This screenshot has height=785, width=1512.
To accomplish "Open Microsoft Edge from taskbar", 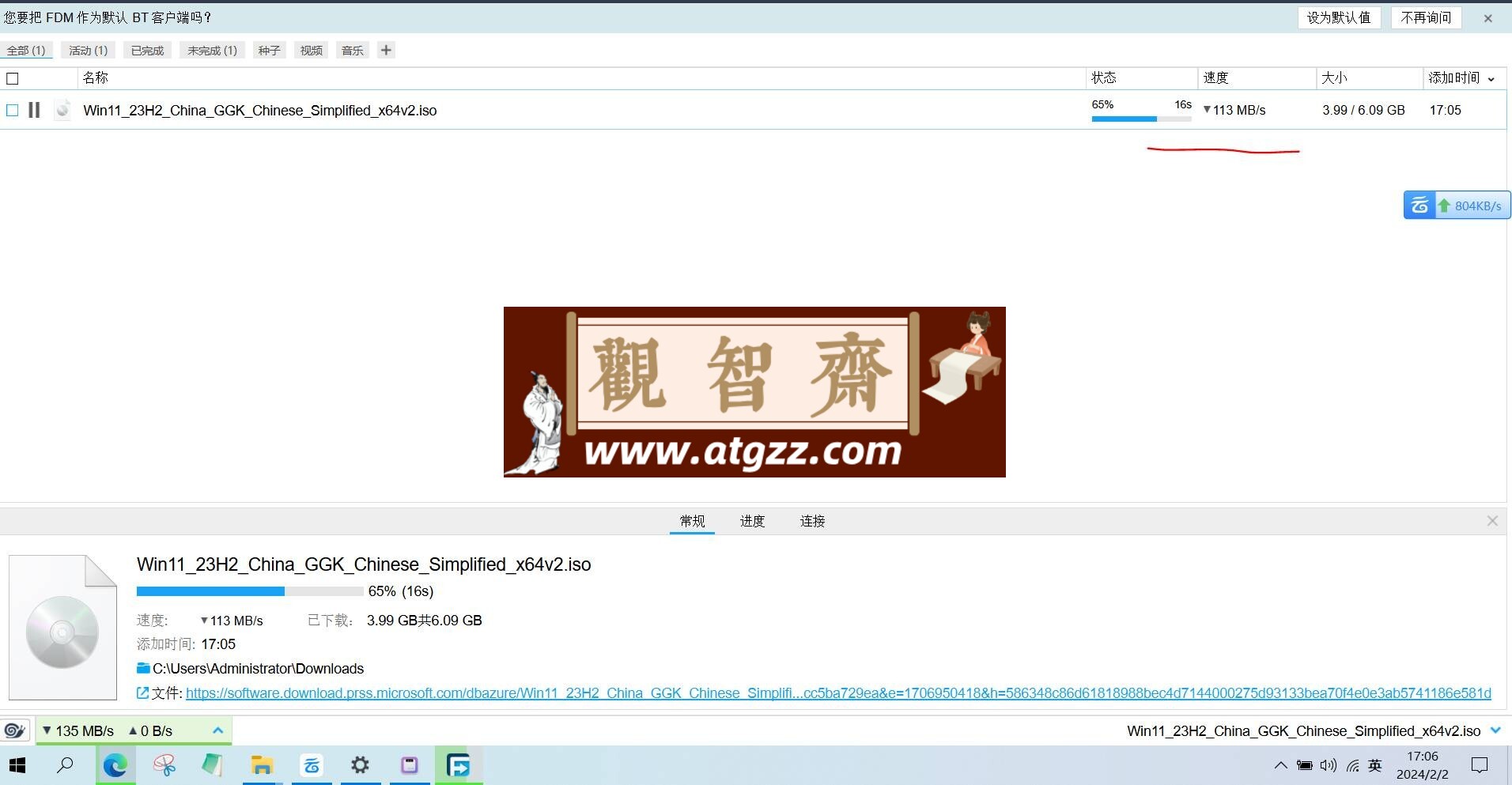I will point(115,765).
